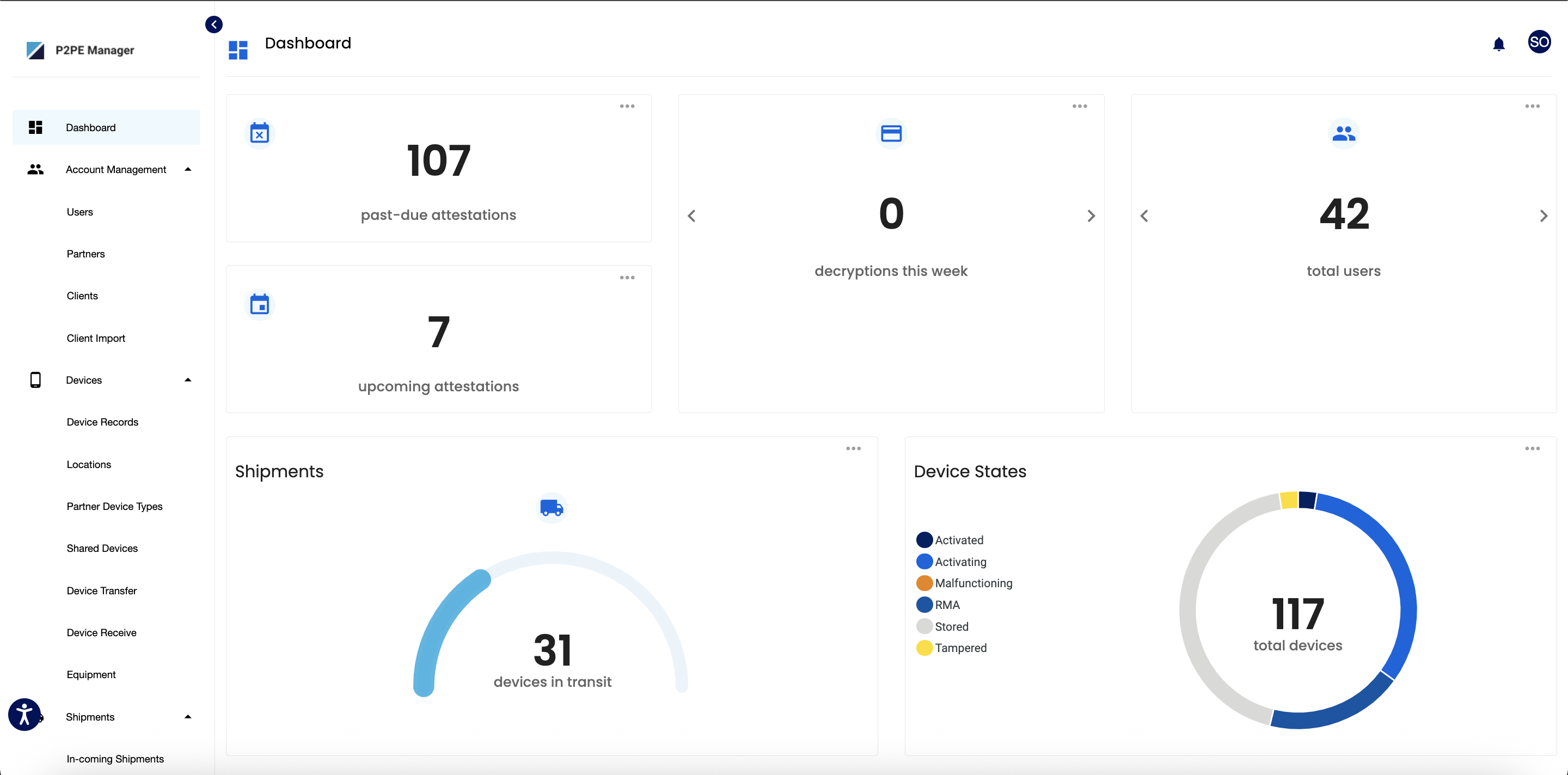Image resolution: width=1568 pixels, height=775 pixels.
Task: Open Client Import page
Action: tap(96, 338)
